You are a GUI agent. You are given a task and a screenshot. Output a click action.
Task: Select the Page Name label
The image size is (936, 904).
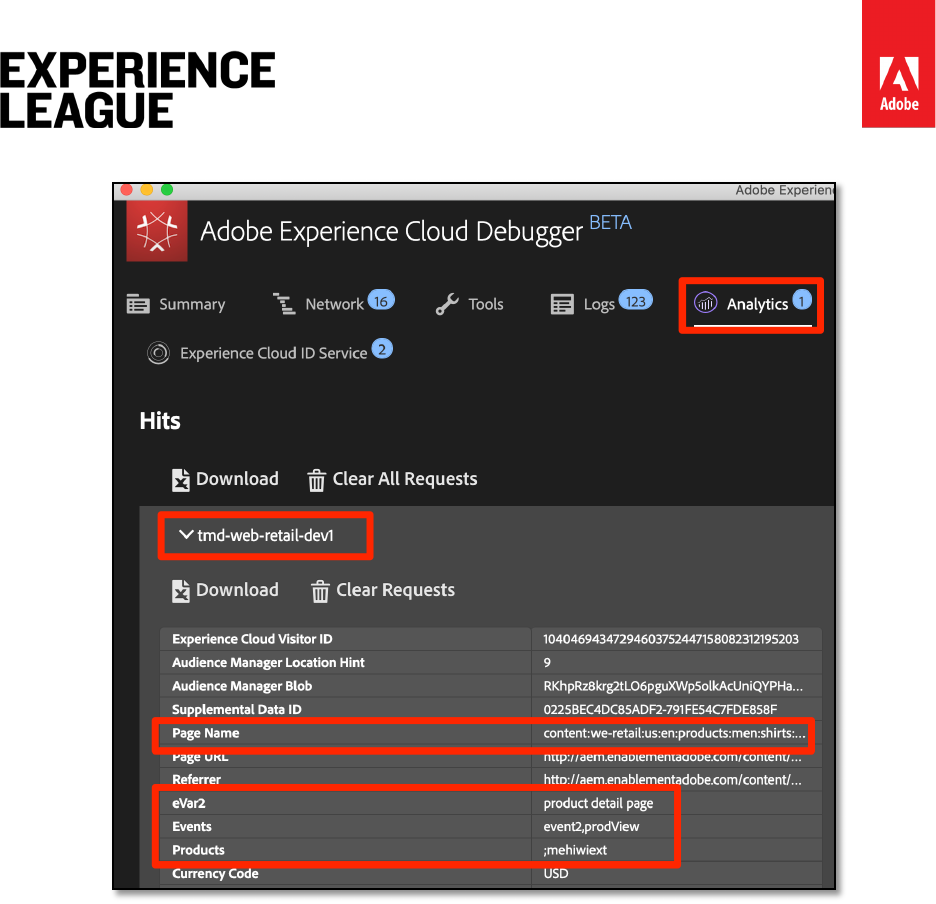click(205, 733)
